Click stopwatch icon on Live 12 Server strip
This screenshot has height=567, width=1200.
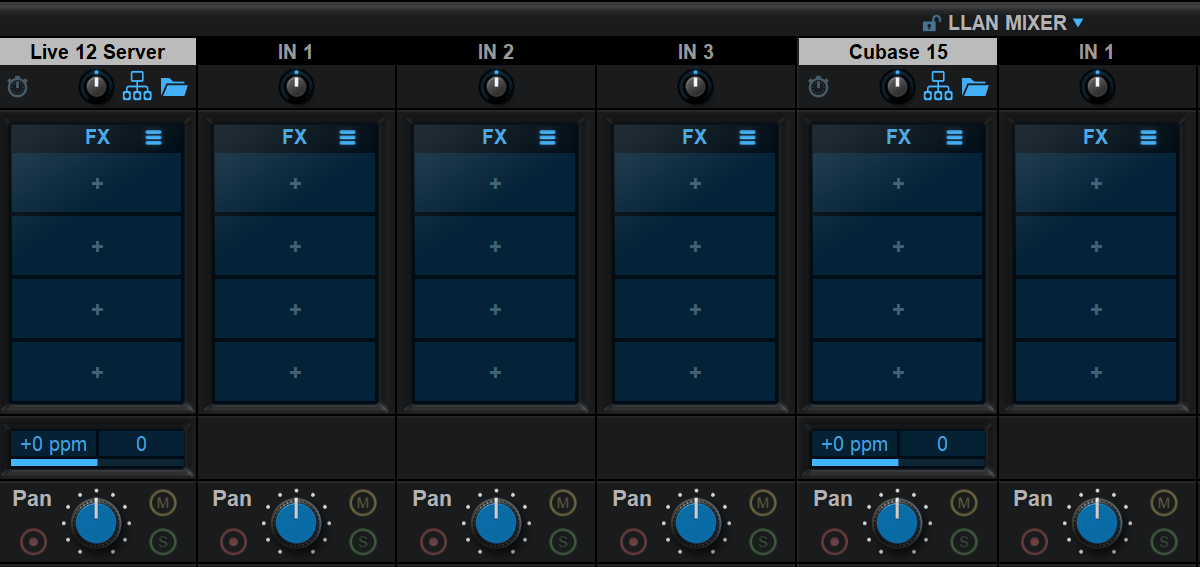click(18, 88)
